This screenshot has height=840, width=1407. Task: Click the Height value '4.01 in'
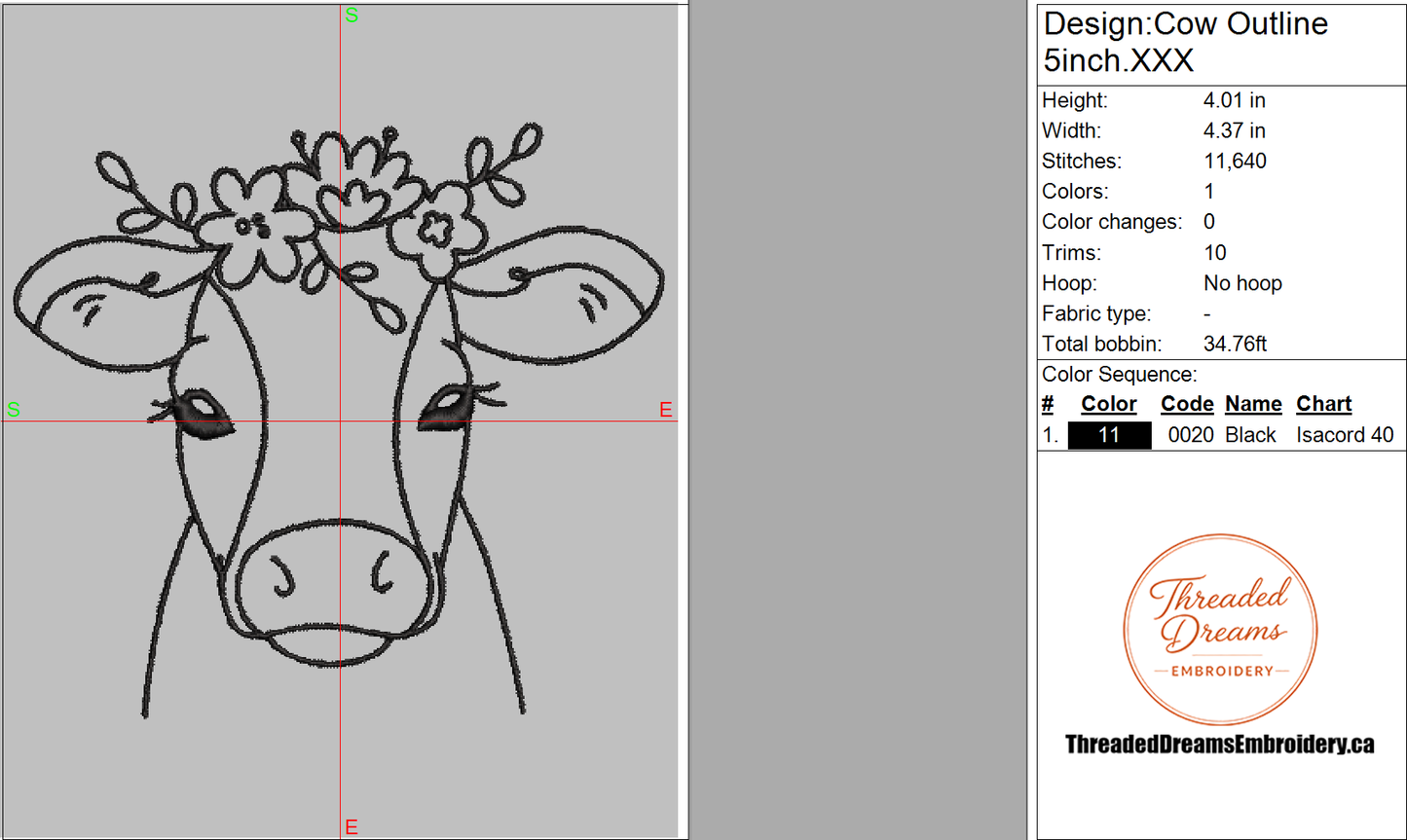pyautogui.click(x=1234, y=100)
